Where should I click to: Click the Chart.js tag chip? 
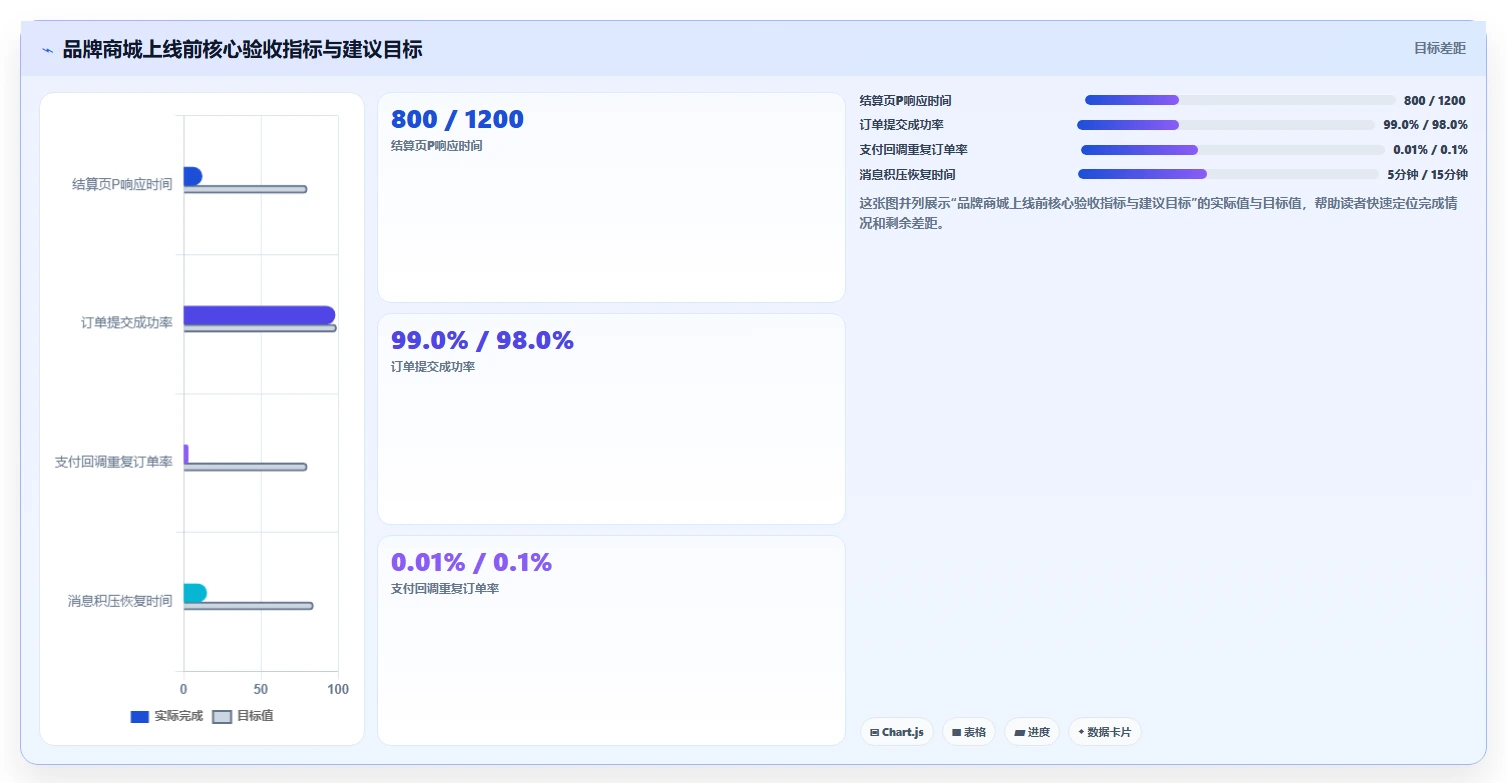point(896,732)
